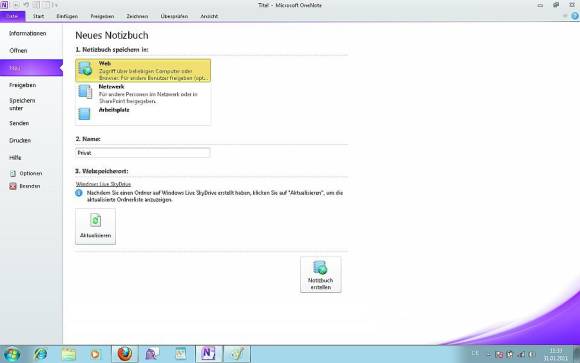
Task: Click the taskbar clock
Action: (556, 354)
